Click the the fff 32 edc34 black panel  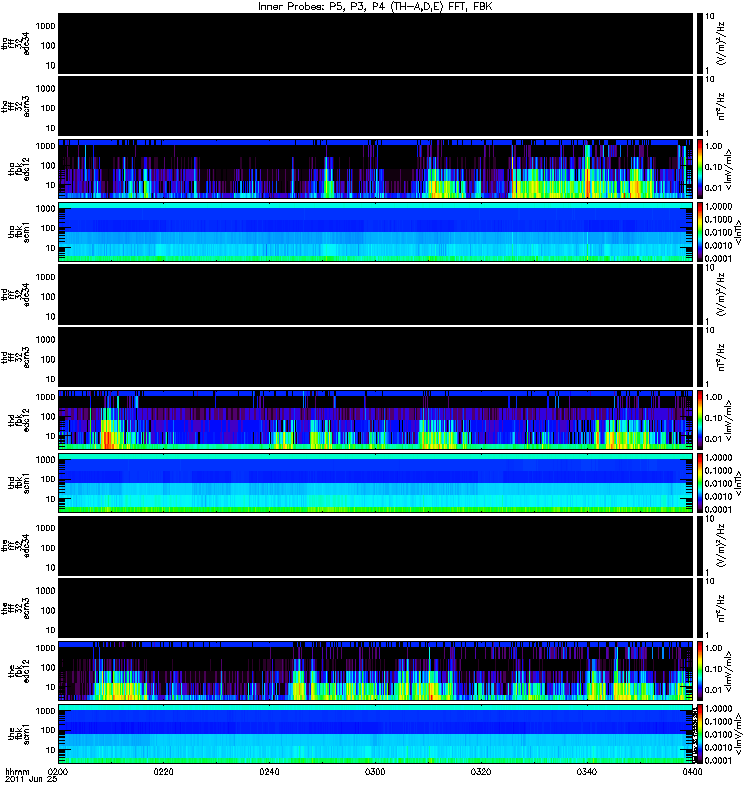coord(376,545)
